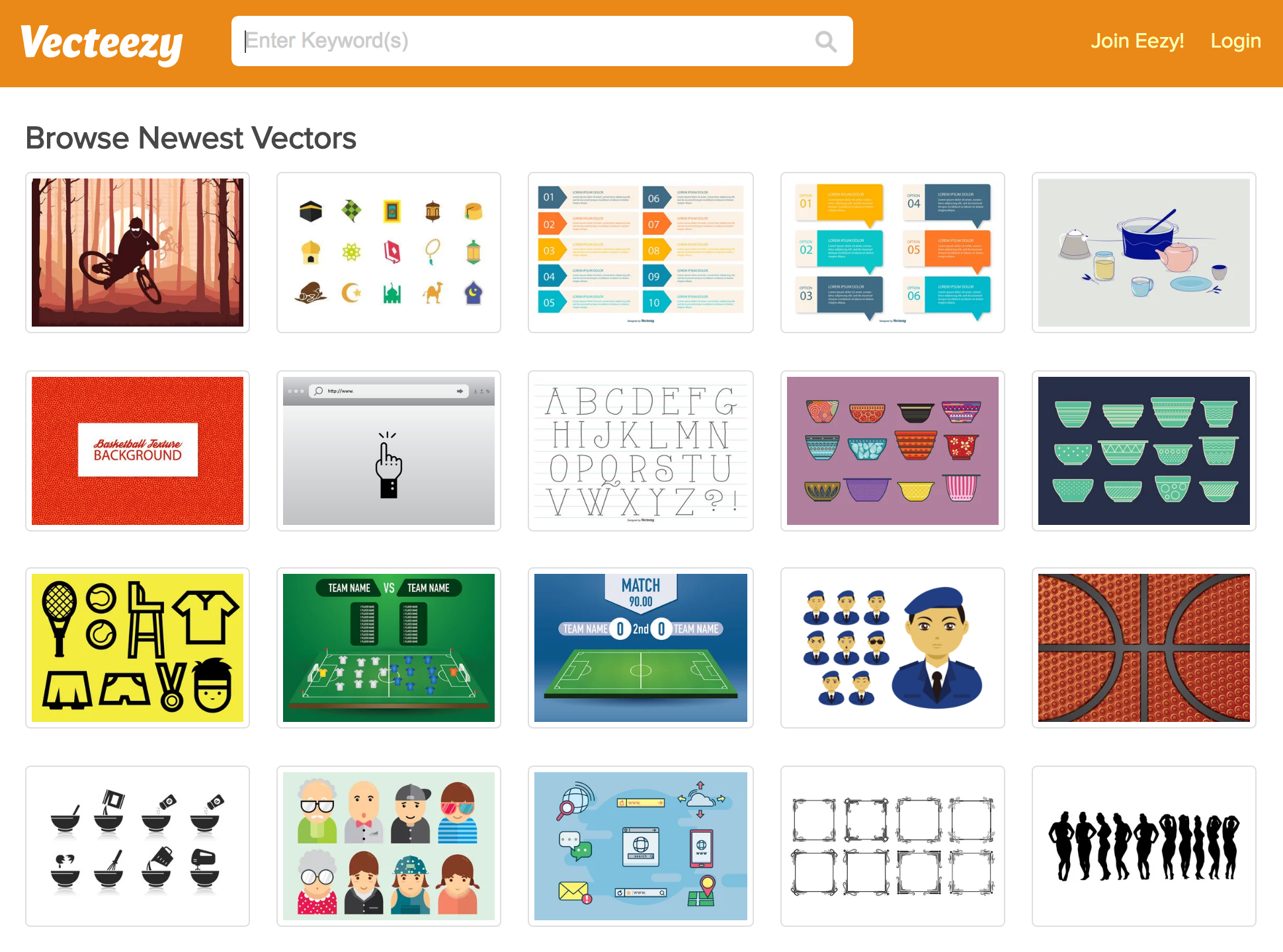Open the Join Eezy! link
This screenshot has height=952, width=1283.
(1137, 41)
